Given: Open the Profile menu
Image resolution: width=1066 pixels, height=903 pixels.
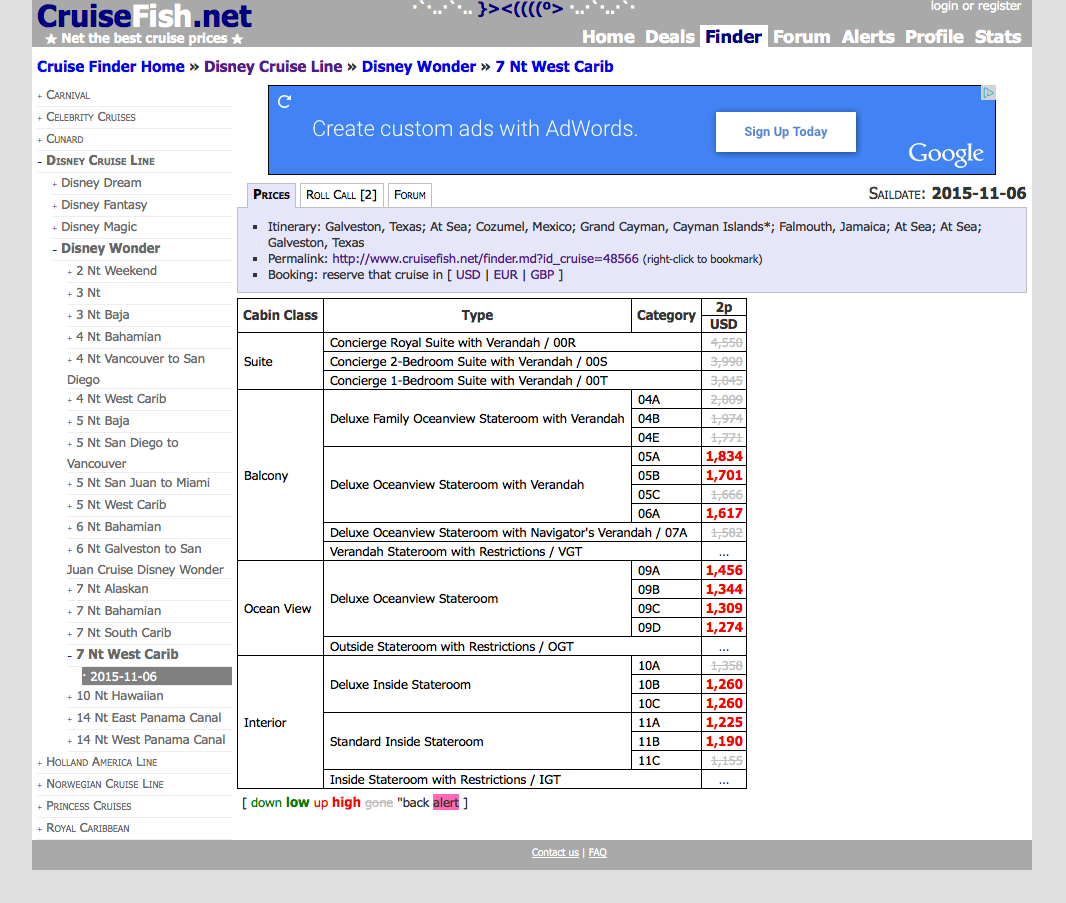Looking at the screenshot, I should point(934,37).
